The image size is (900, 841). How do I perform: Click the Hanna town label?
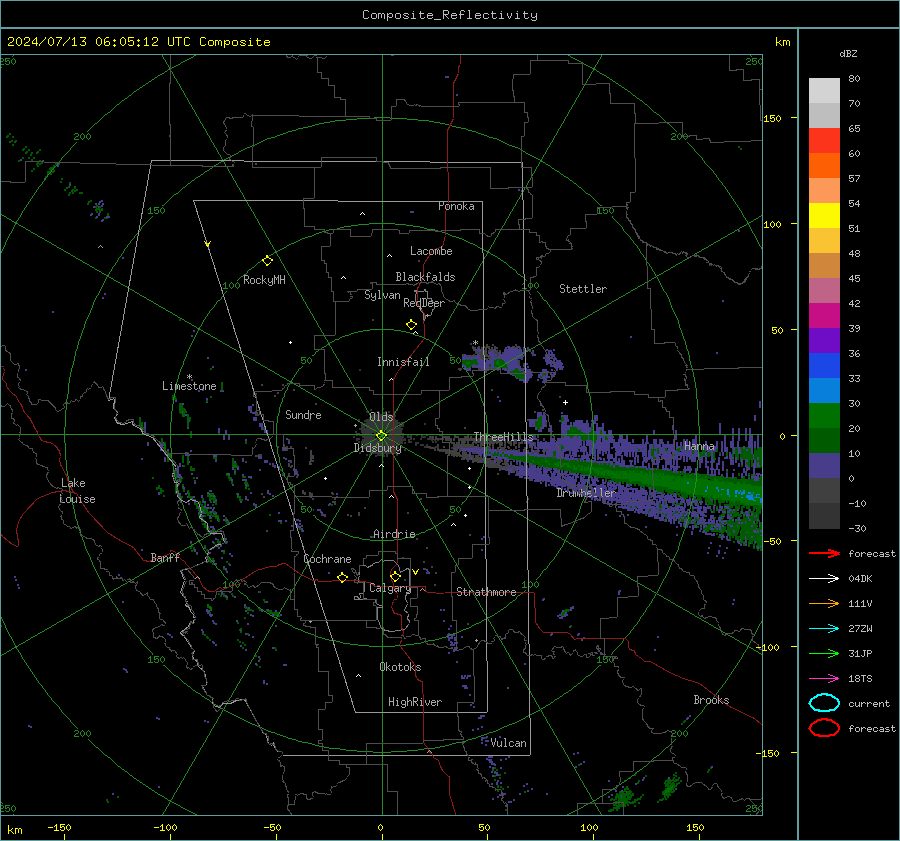tap(699, 446)
